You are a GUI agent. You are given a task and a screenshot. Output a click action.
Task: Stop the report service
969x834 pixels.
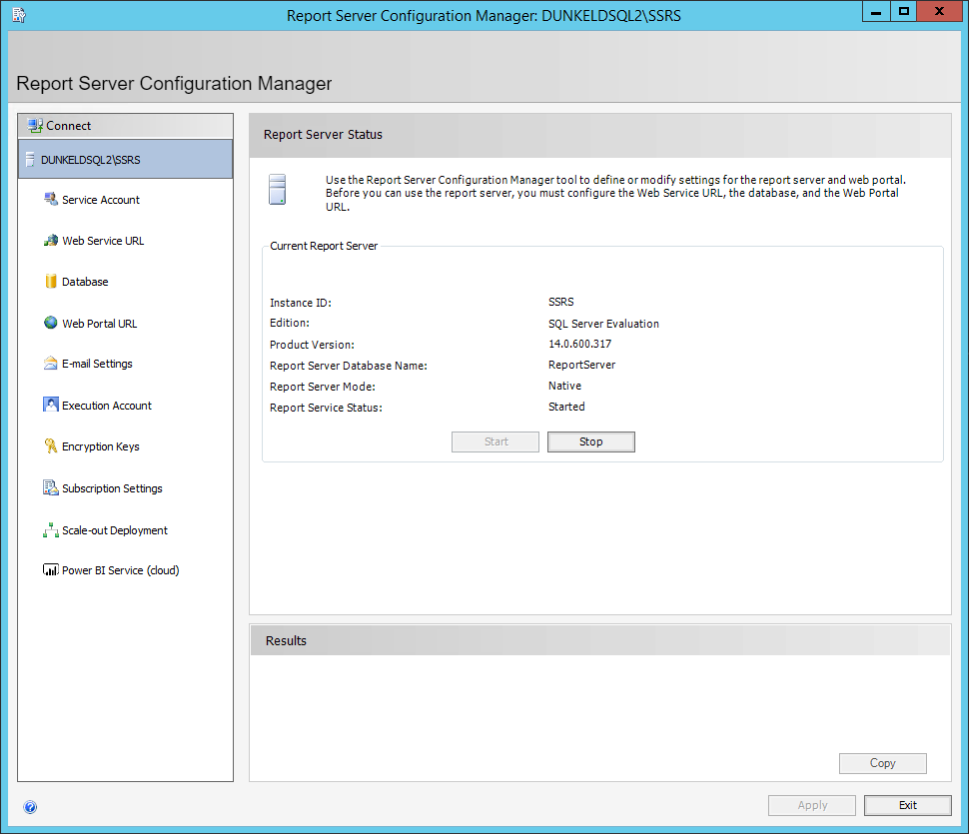pos(591,442)
